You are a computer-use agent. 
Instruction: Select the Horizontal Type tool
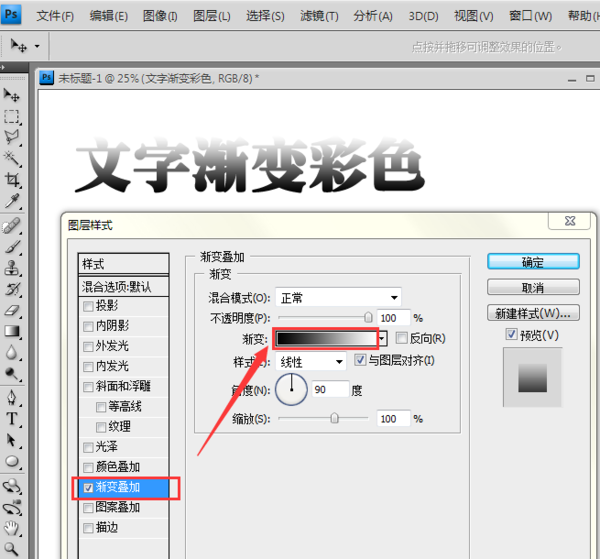pyautogui.click(x=11, y=419)
